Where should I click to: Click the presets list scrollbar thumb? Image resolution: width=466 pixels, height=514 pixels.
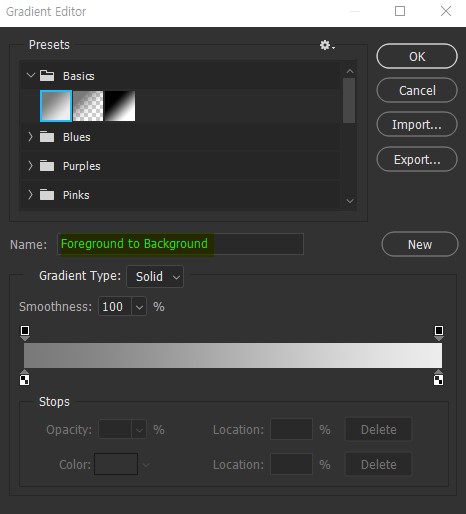(349, 101)
